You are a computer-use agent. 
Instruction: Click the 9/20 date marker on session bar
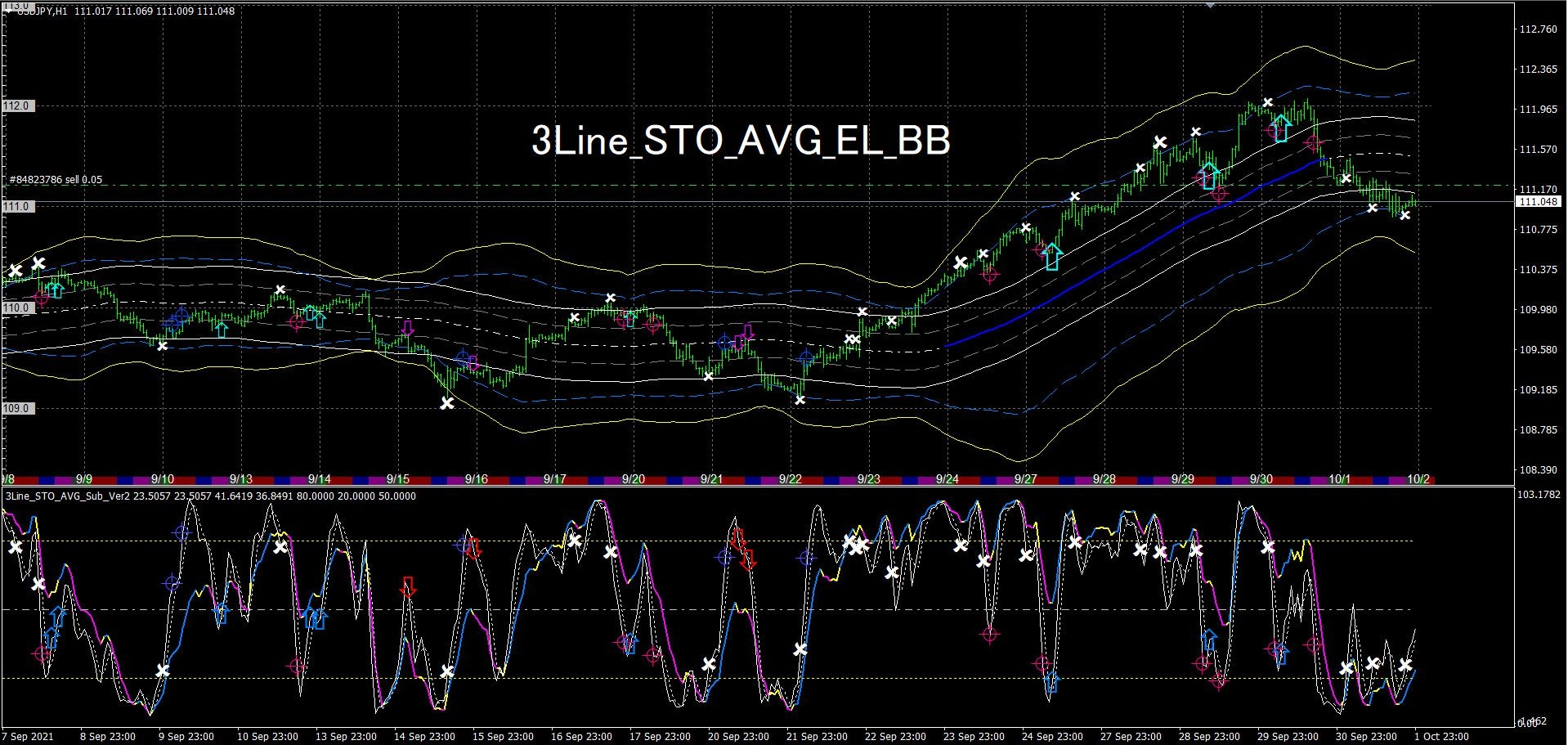634,479
